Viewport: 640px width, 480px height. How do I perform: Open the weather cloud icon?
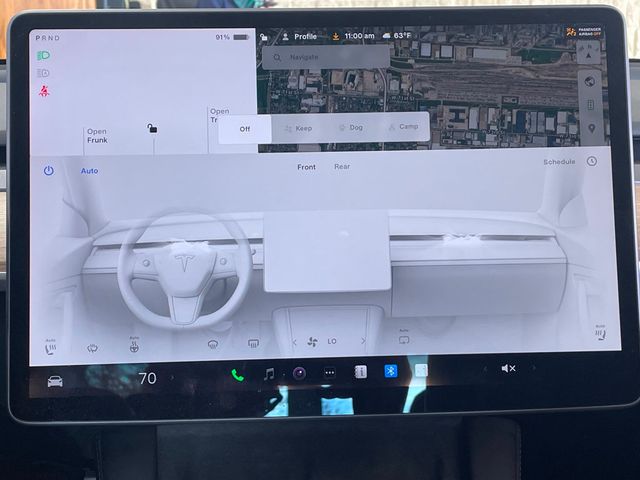pos(386,36)
